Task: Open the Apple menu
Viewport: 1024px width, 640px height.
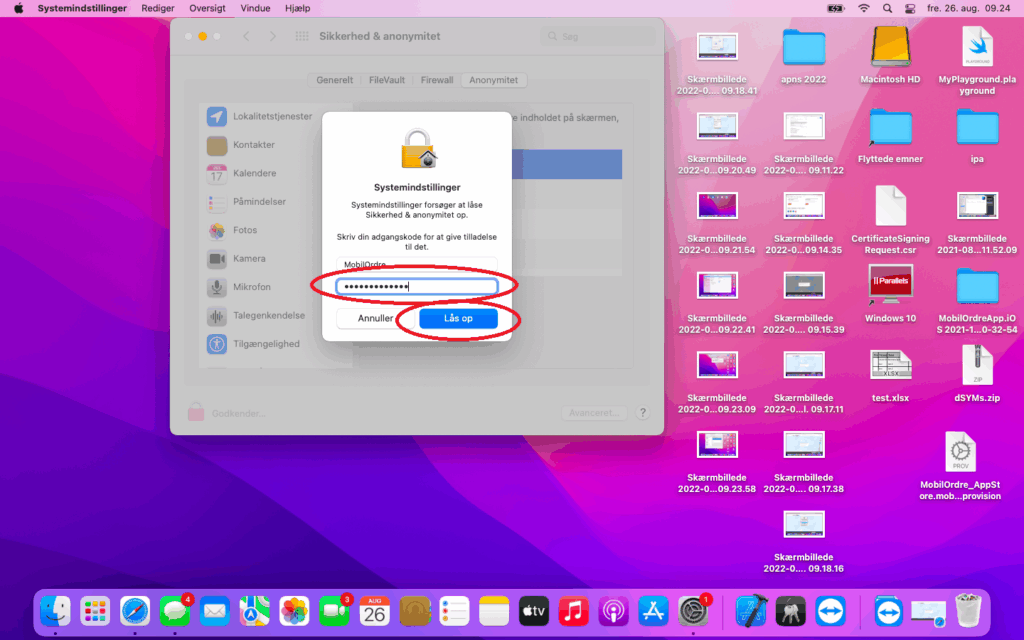Action: (x=18, y=8)
